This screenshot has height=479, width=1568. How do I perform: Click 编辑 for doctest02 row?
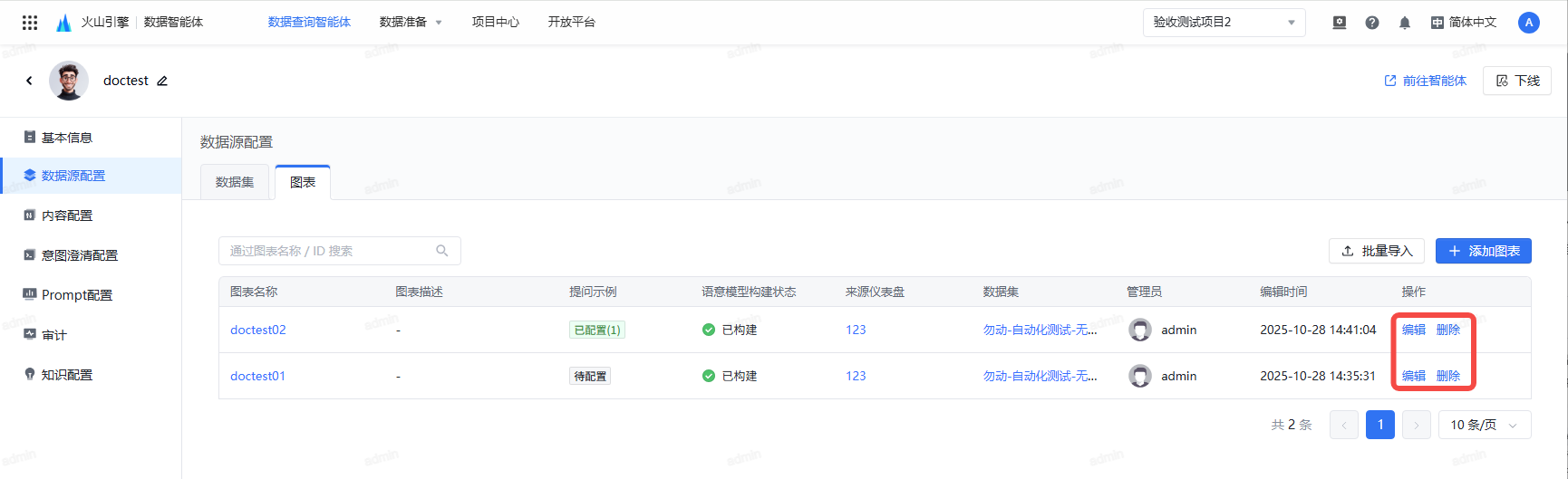coord(1413,330)
